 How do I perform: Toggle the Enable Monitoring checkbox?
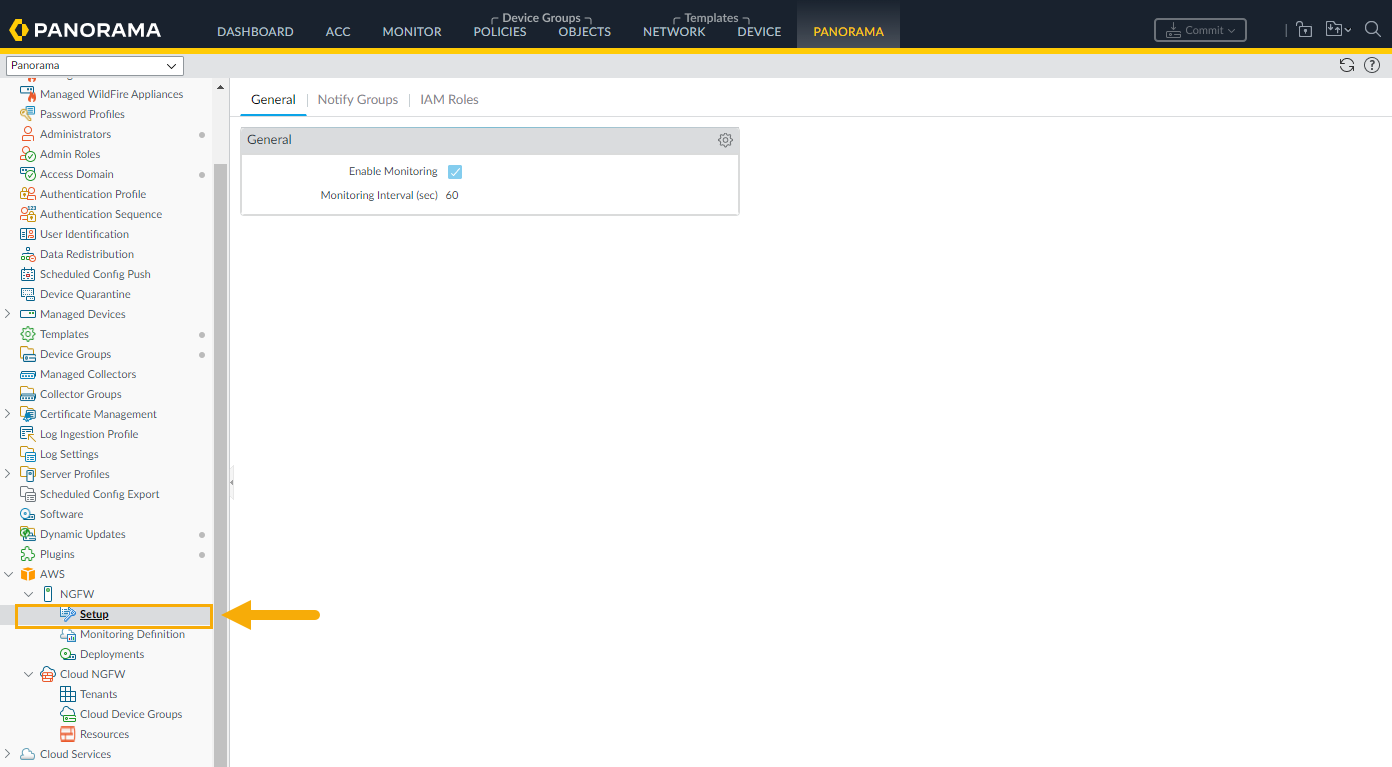click(455, 172)
